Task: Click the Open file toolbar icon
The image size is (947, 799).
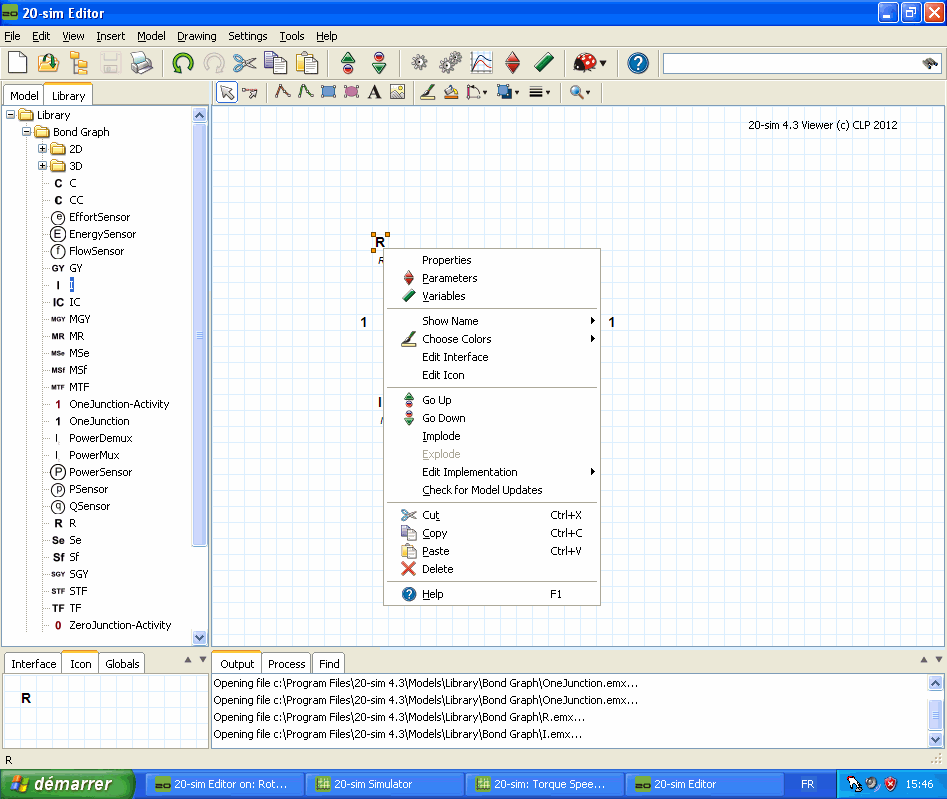Action: pos(48,63)
